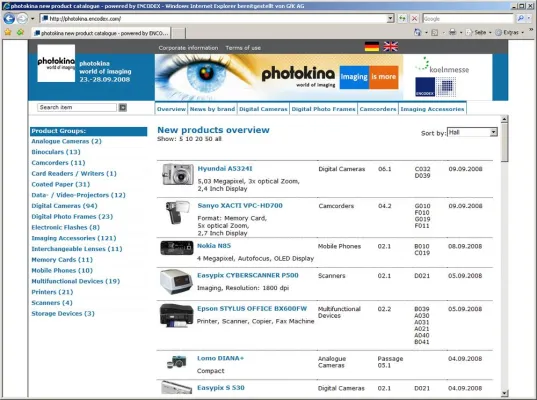Select the Camcorders tab
This screenshot has width=537, height=400.
(x=378, y=109)
